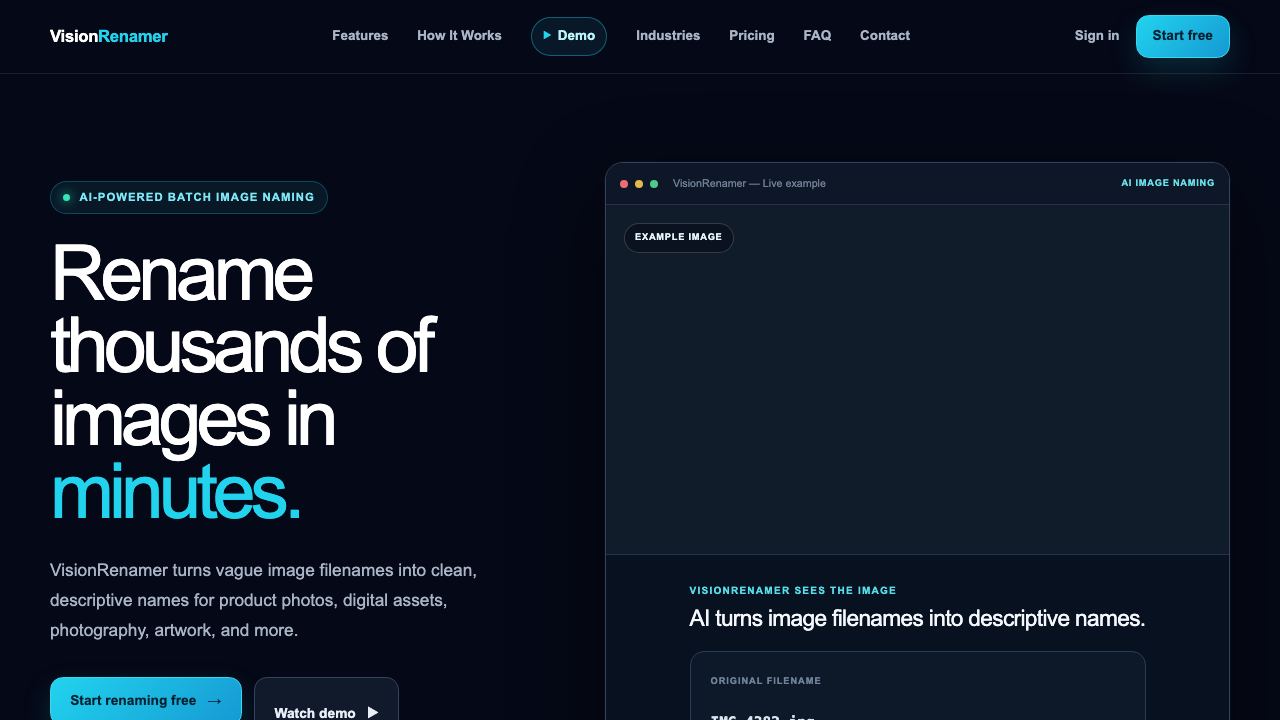Image resolution: width=1280 pixels, height=720 pixels.
Task: Click Sign in
Action: [x=1097, y=35]
